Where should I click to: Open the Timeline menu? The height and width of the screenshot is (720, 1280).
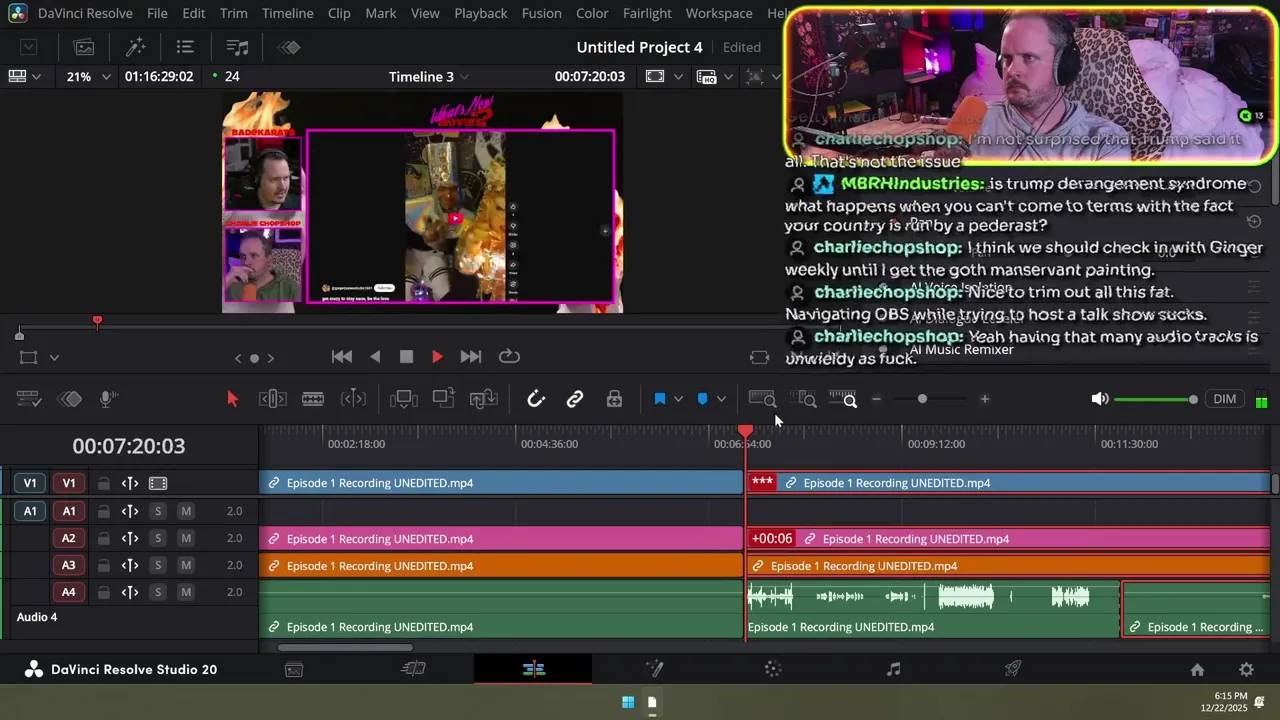pyautogui.click(x=287, y=13)
